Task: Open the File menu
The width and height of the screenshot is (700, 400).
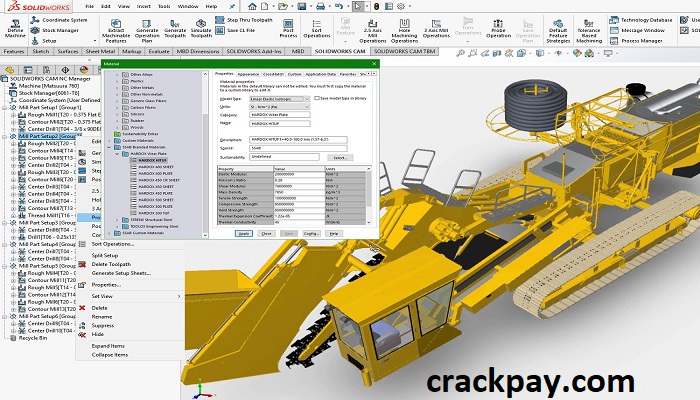Action: [90, 6]
